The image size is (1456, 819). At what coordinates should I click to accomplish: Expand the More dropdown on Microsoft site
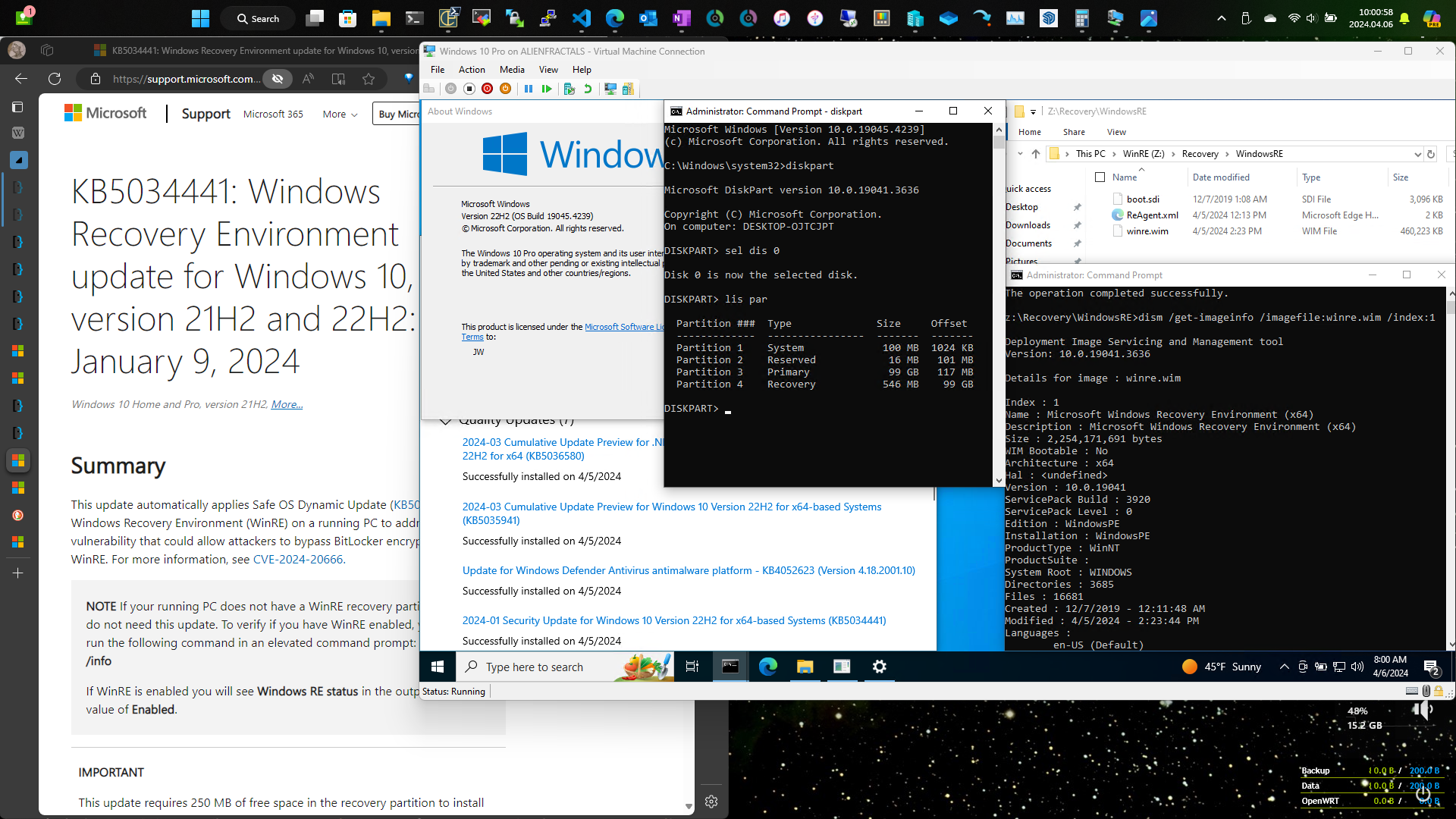pos(340,115)
